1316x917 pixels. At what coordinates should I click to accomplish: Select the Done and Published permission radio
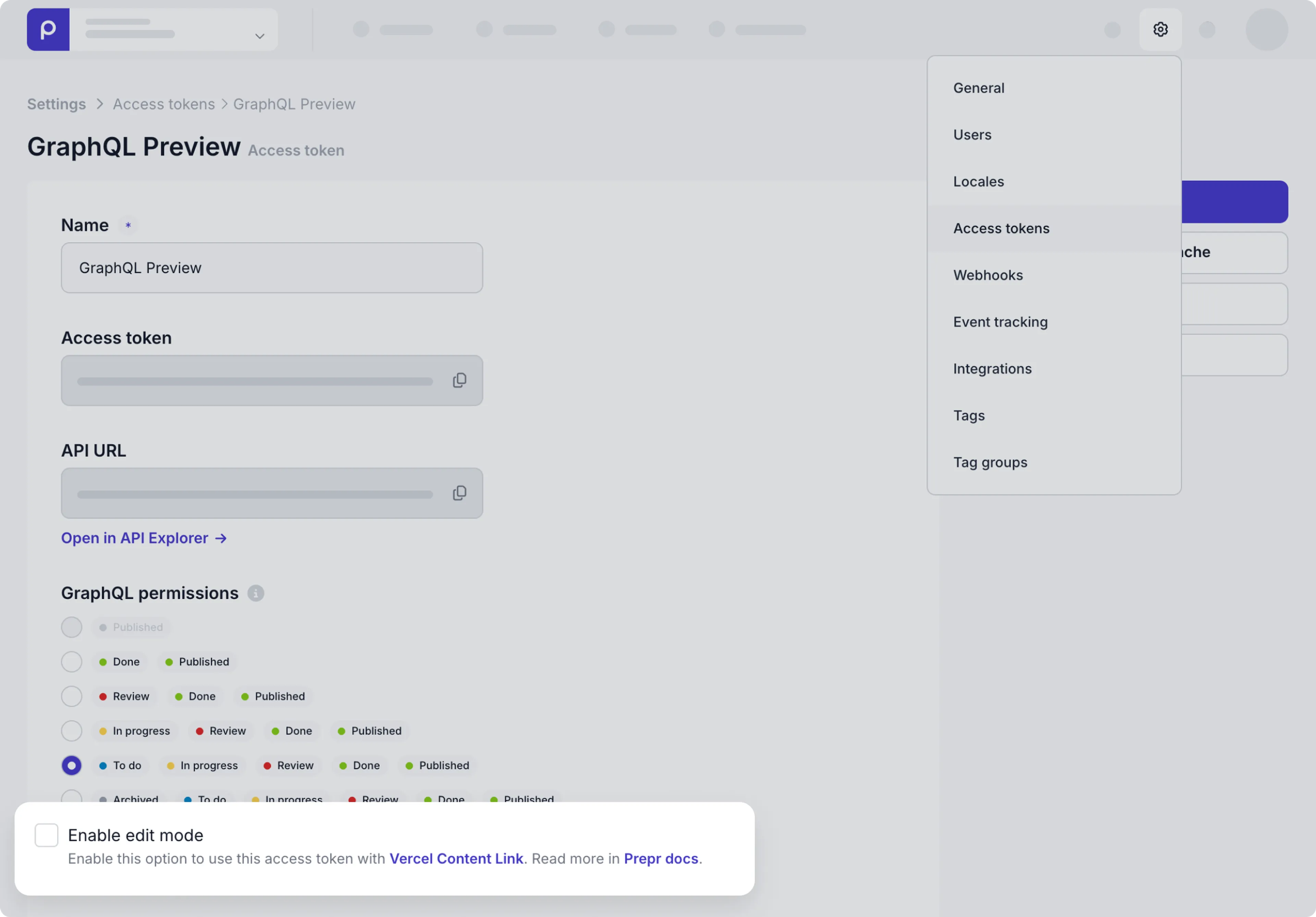tap(72, 662)
